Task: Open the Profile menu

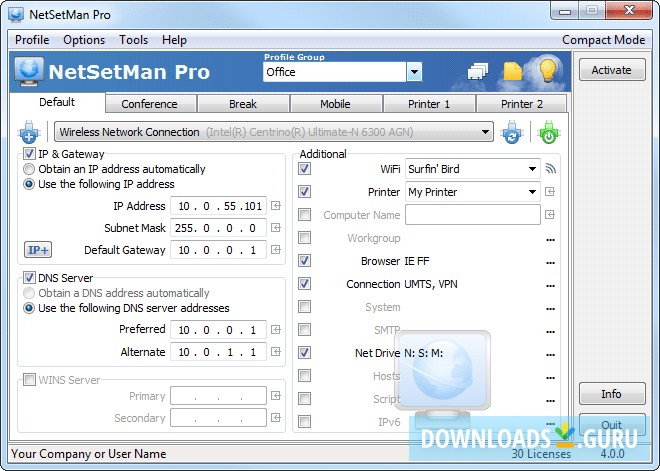Action: (32, 40)
